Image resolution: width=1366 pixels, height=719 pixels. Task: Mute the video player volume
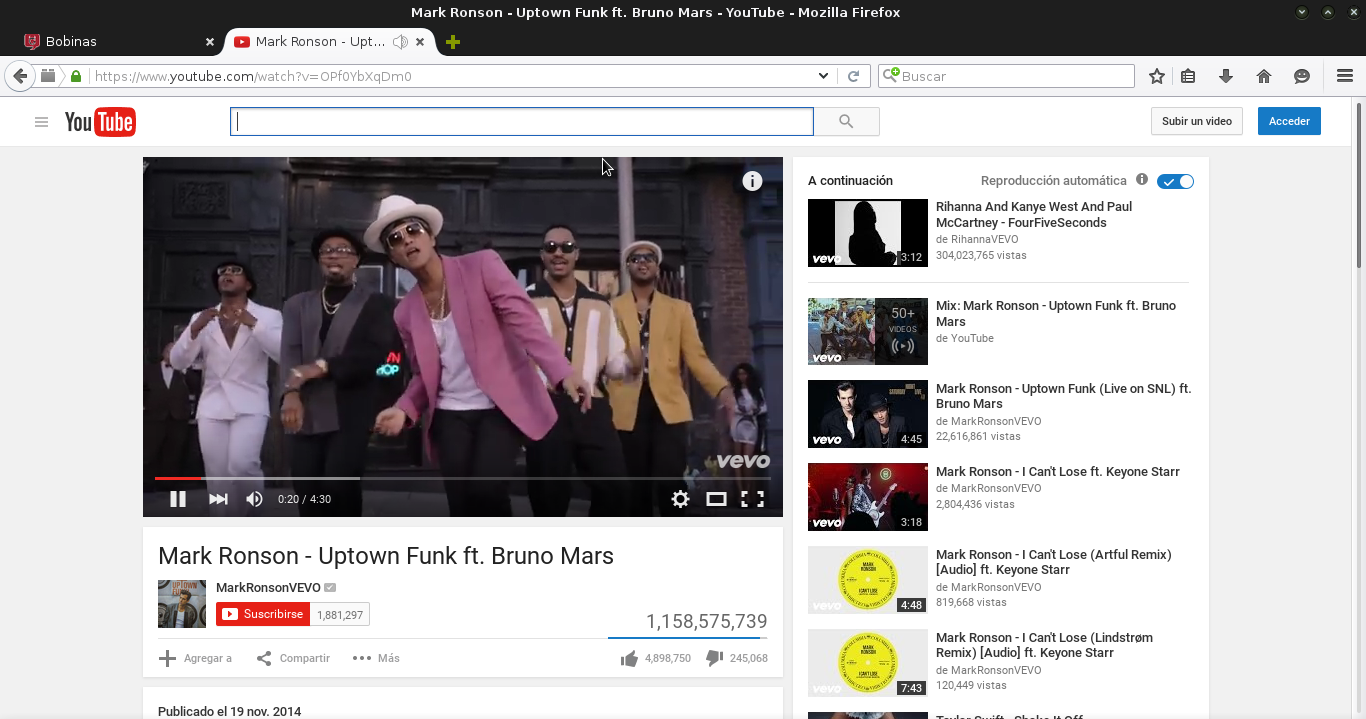tap(255, 499)
